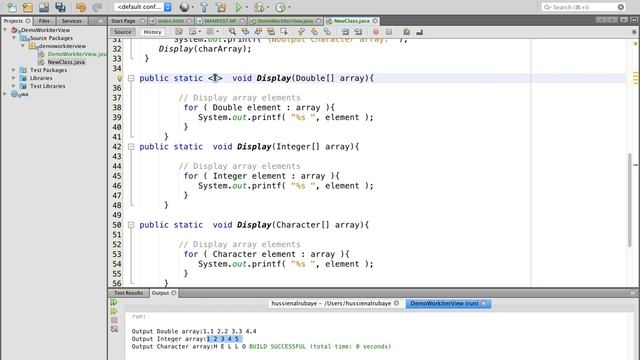The image size is (640, 360).
Task: Click in the Search field at top right
Action: pyautogui.click(x=584, y=7)
